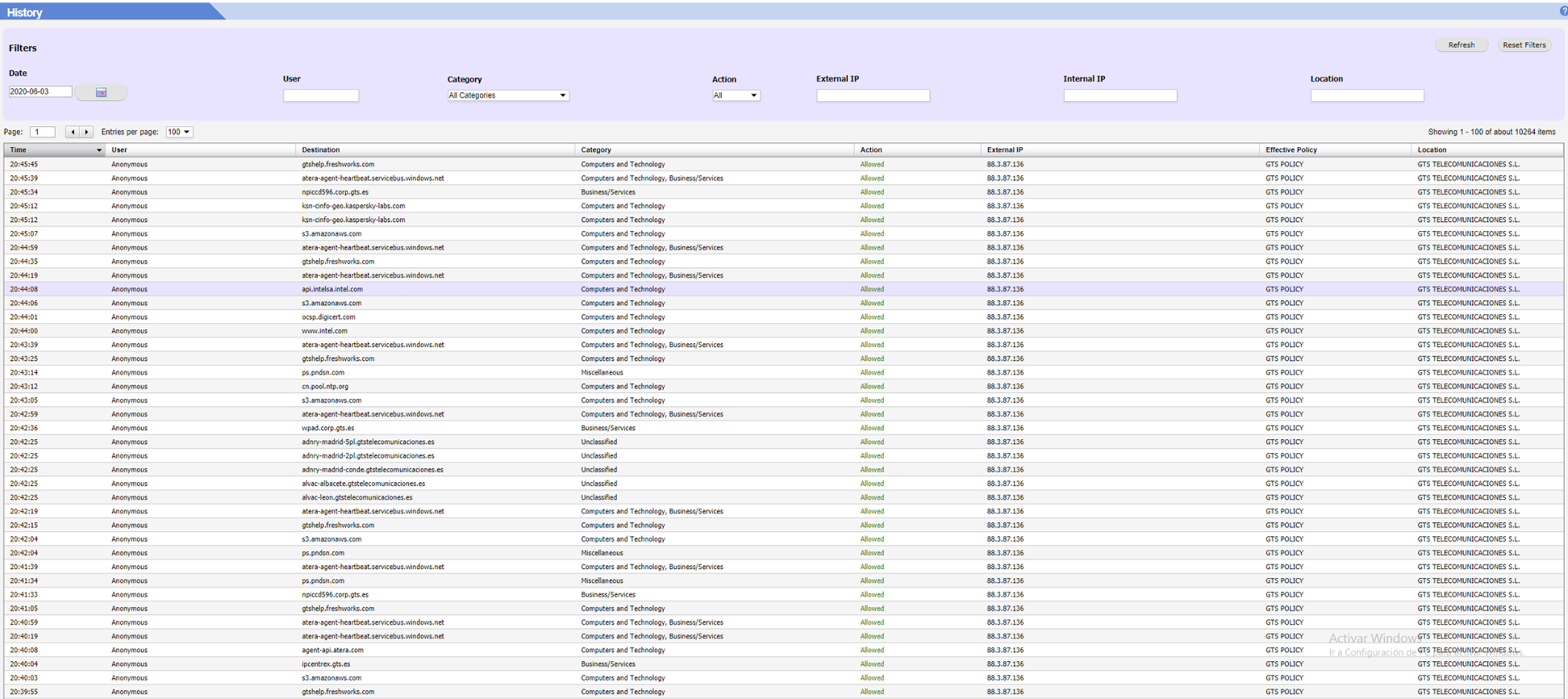Go to the next page arrow
The height and width of the screenshot is (699, 1568).
point(86,132)
